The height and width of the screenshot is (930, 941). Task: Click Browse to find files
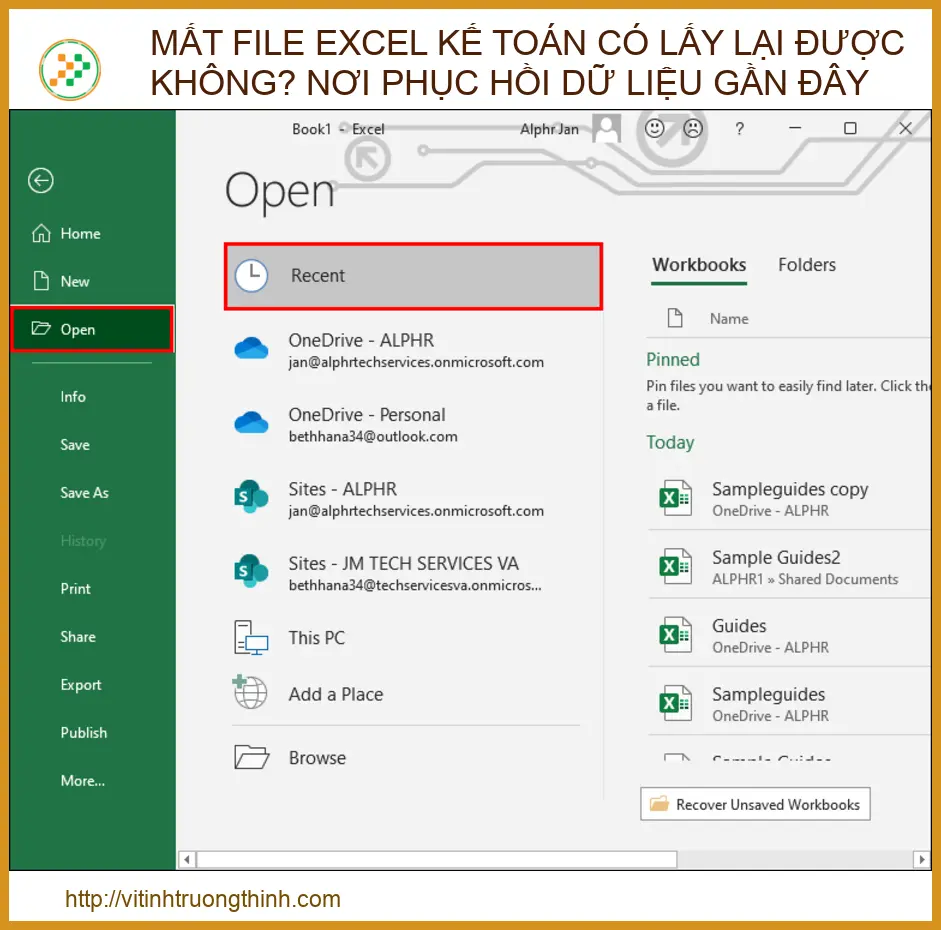click(x=413, y=758)
